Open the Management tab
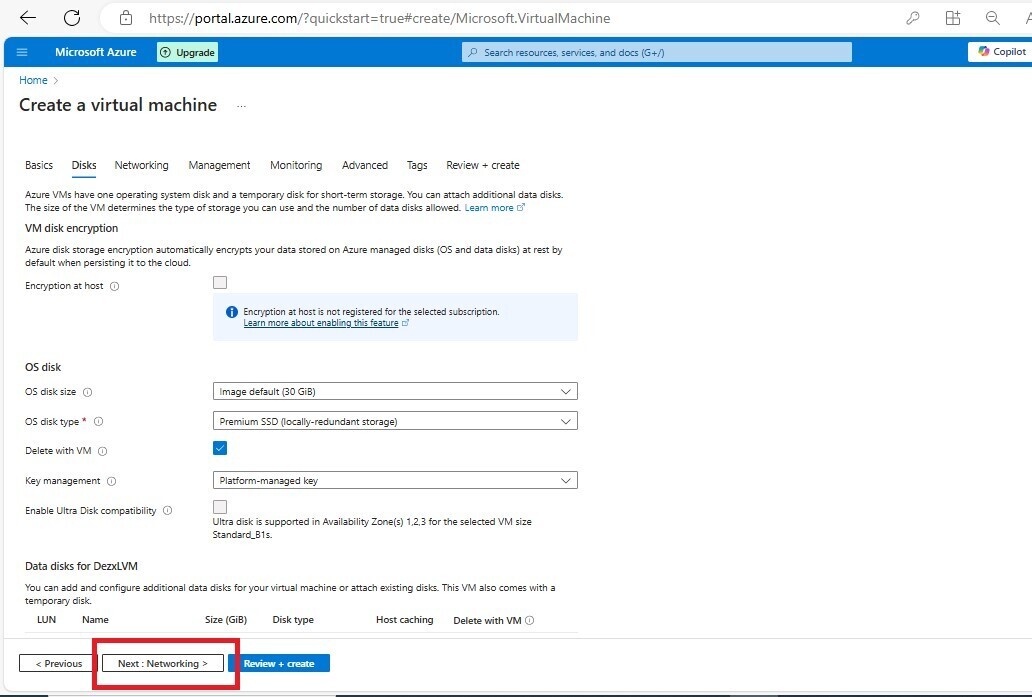The image size is (1032, 697). coord(219,165)
